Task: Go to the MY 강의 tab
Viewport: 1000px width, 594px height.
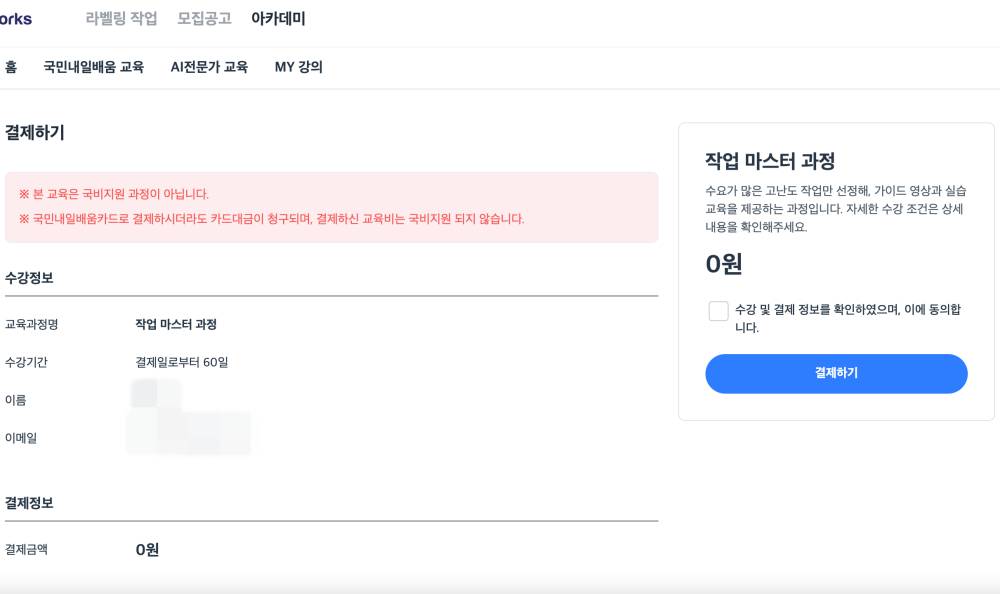Action: click(297, 67)
